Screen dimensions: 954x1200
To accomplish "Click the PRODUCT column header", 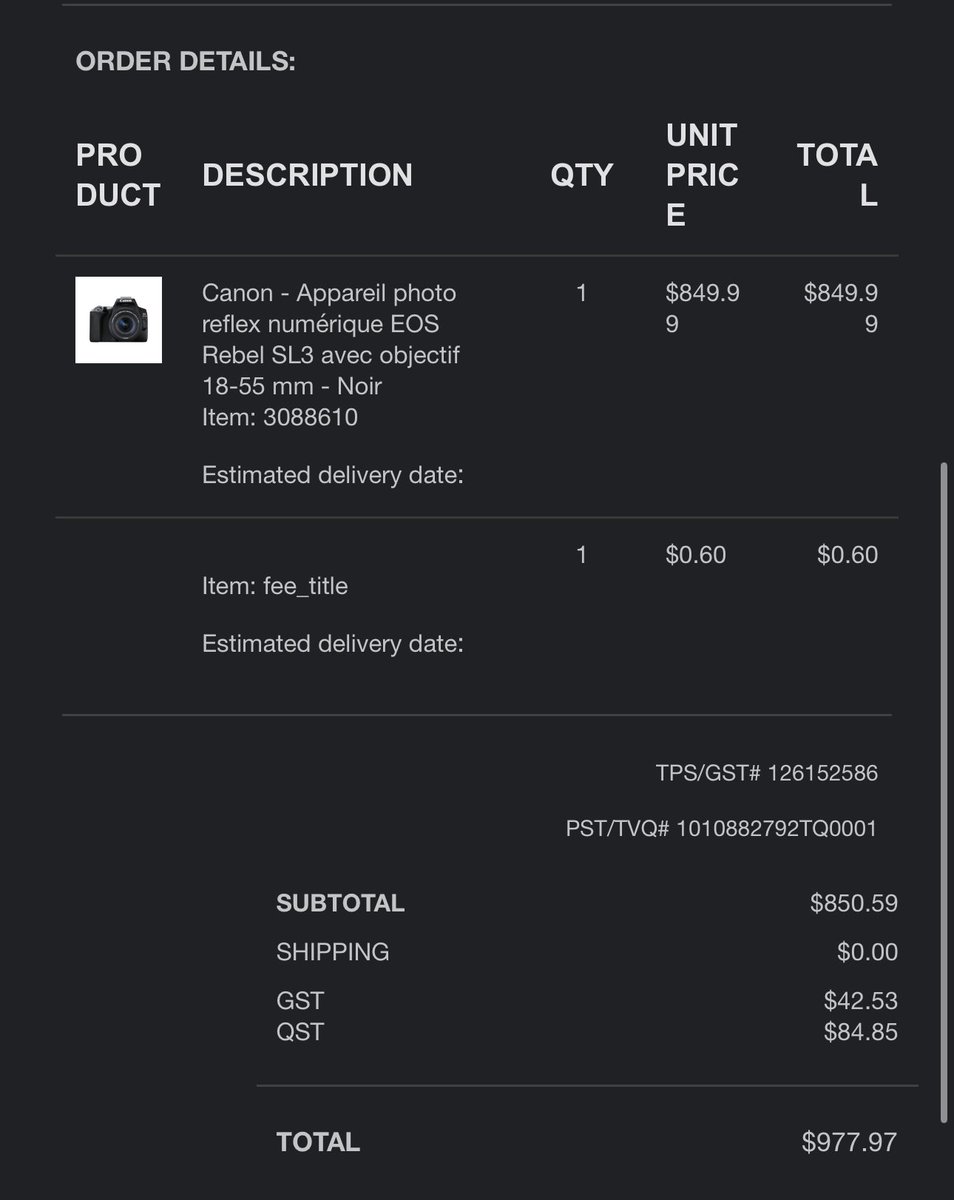I will (x=118, y=175).
